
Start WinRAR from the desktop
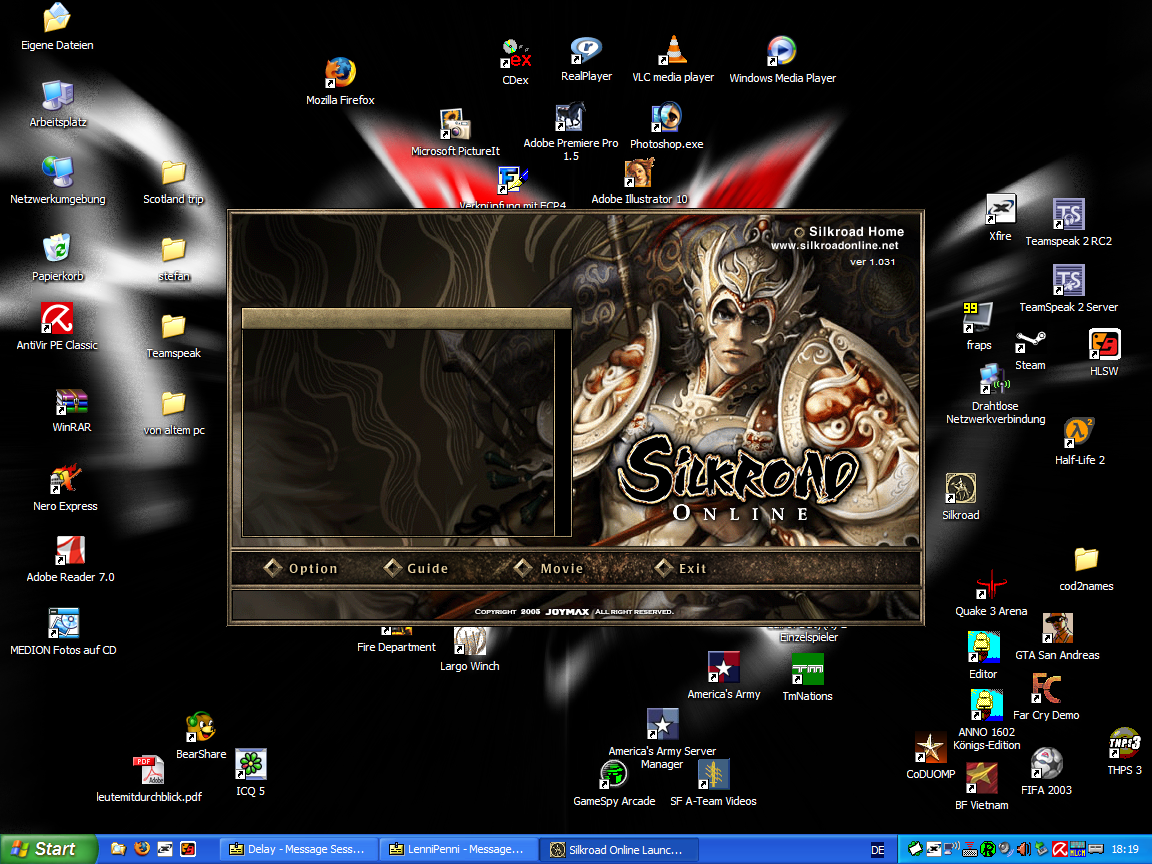(x=71, y=403)
